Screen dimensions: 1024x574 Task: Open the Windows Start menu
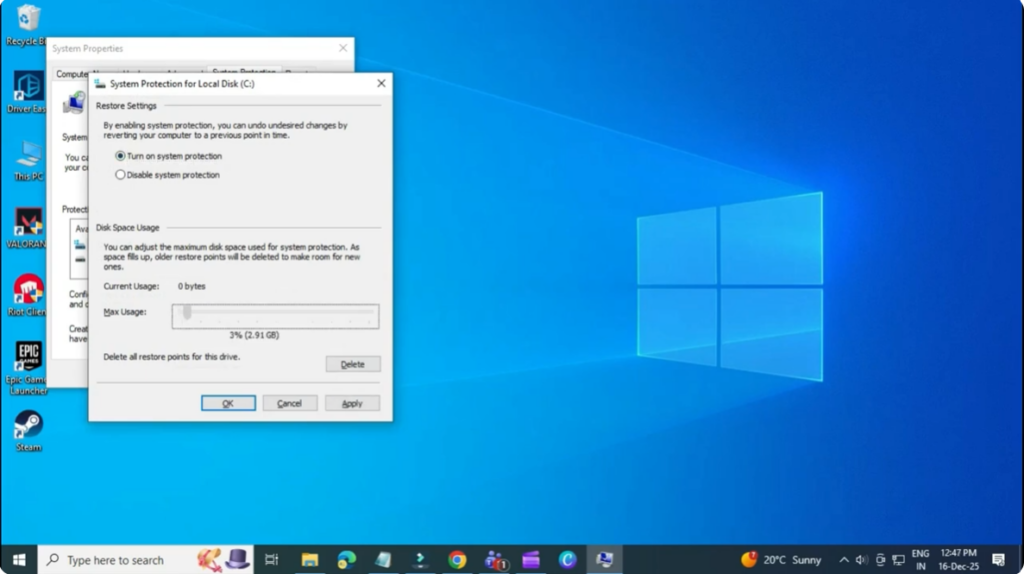point(19,560)
